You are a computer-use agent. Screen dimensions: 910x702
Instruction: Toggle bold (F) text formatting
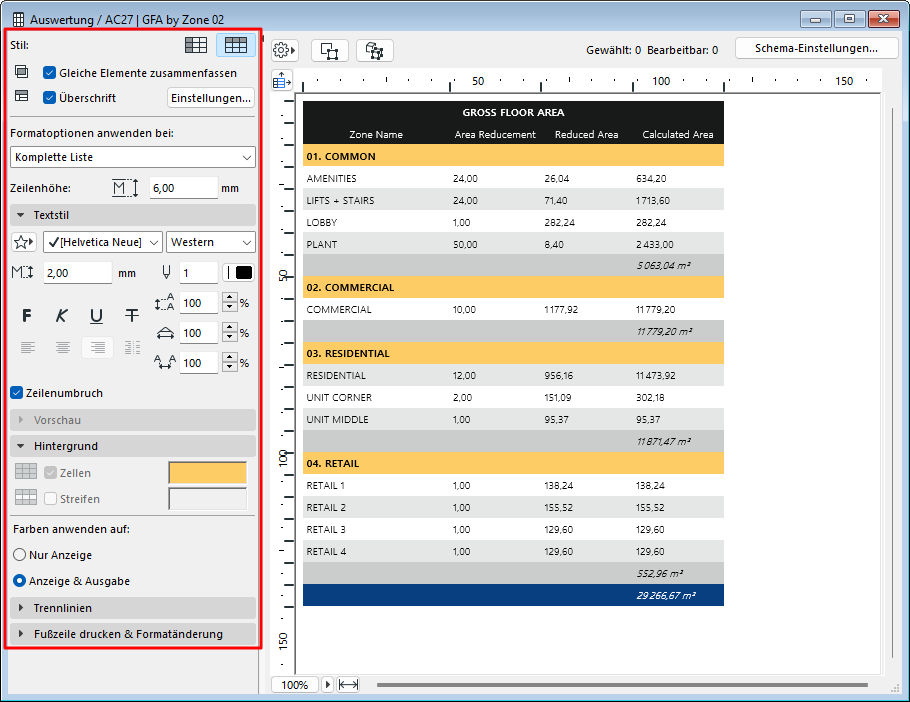[x=27, y=316]
